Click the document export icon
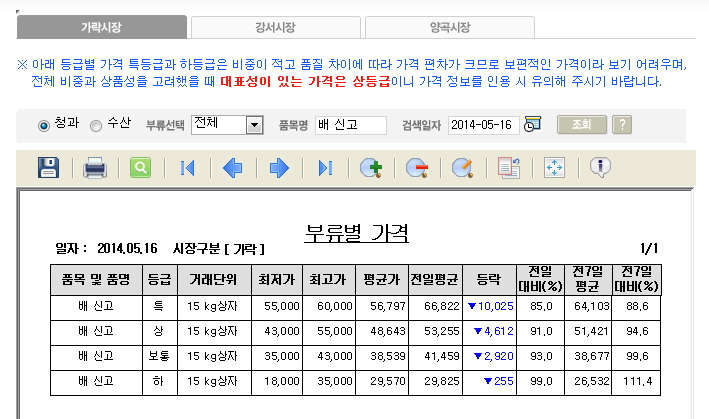Screen dimensions: 709x419 (509, 168)
